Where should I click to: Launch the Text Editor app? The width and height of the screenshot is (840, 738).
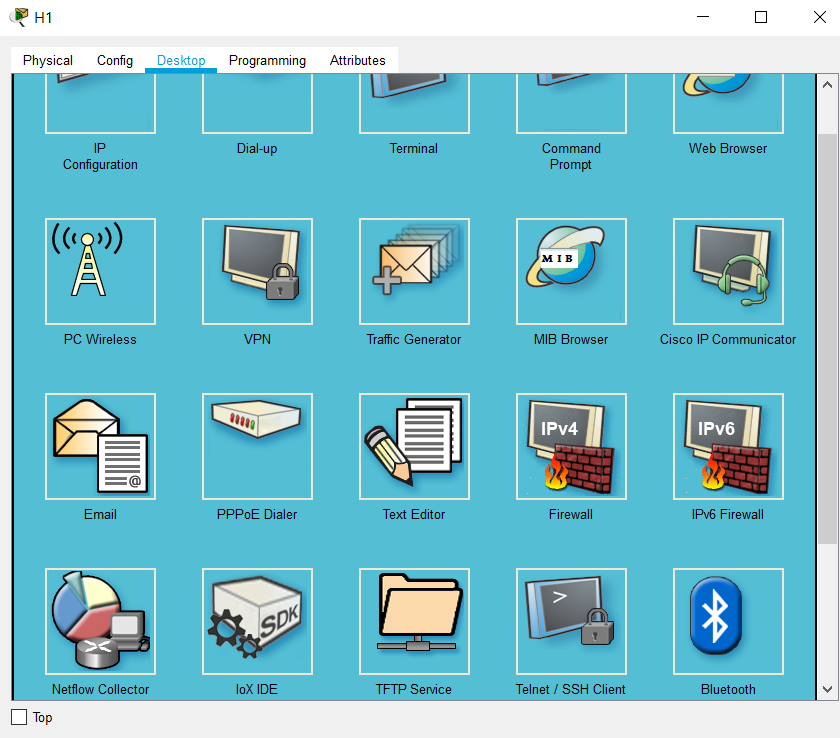point(414,447)
